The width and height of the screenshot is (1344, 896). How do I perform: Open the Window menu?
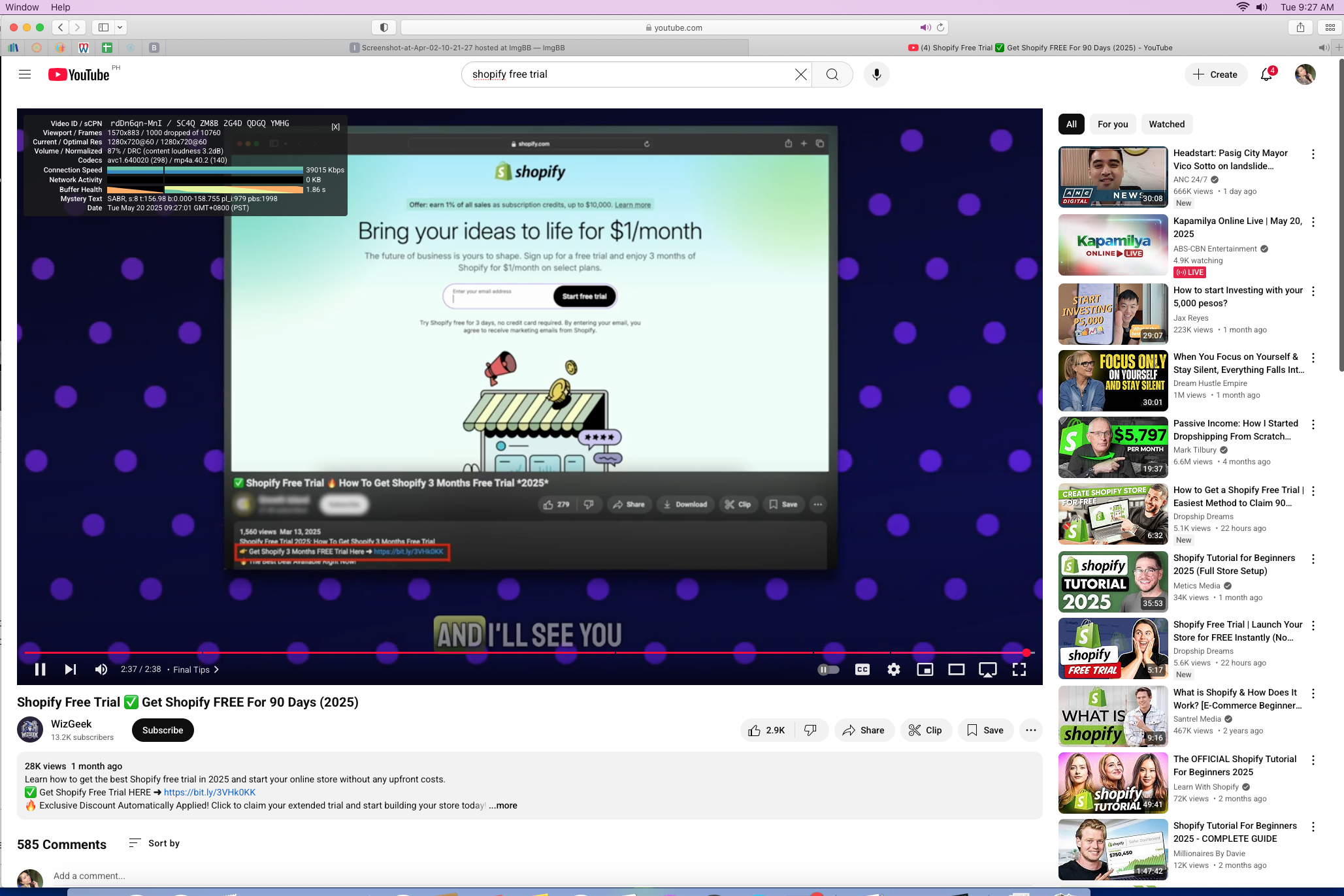(22, 7)
